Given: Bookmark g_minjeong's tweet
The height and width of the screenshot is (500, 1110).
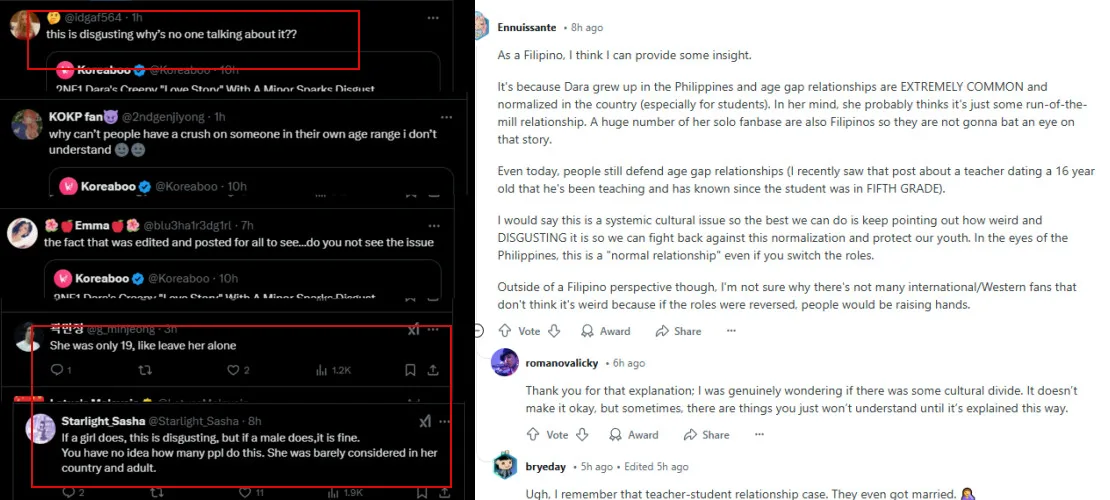Looking at the screenshot, I should pyautogui.click(x=410, y=370).
